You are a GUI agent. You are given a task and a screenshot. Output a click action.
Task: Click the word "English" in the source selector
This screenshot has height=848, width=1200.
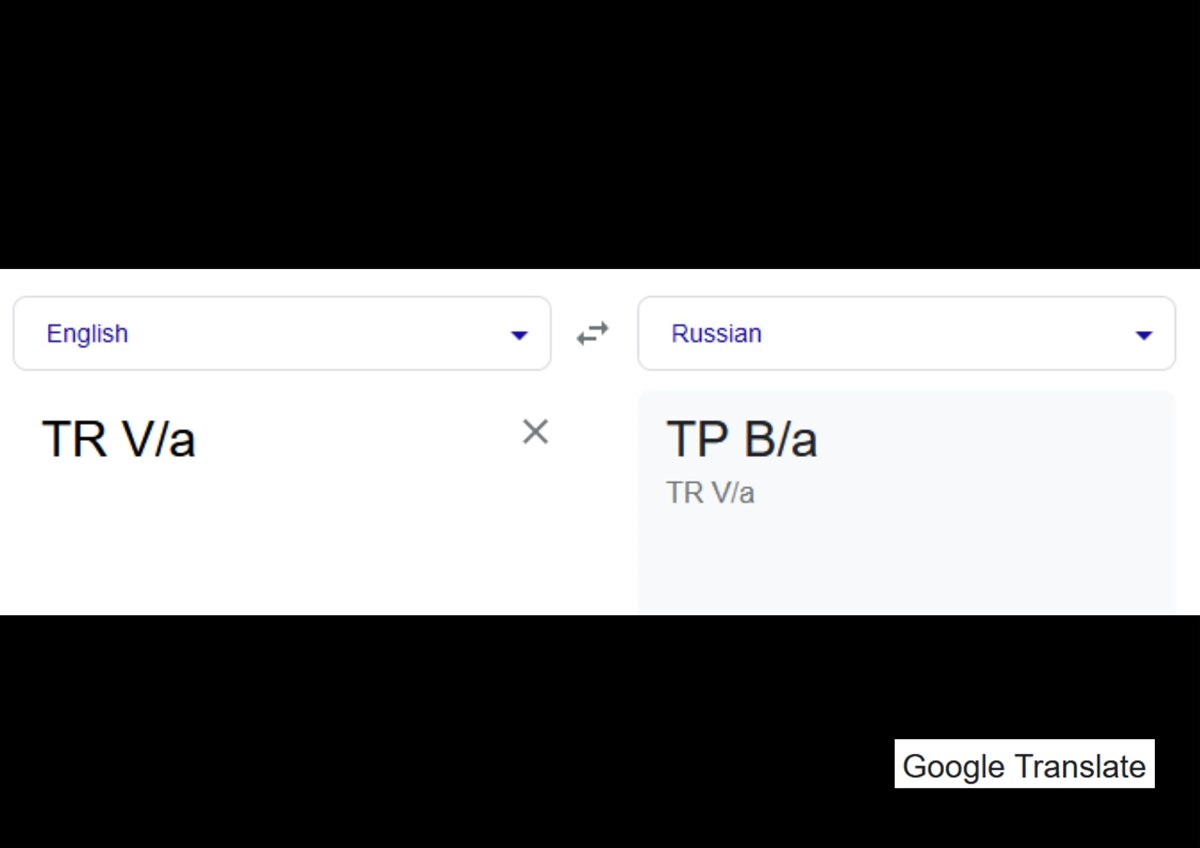point(87,334)
